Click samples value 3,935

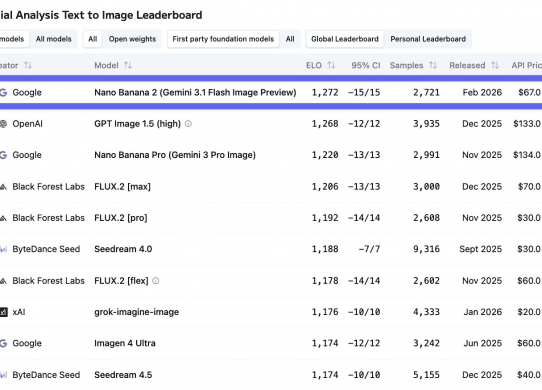point(427,123)
